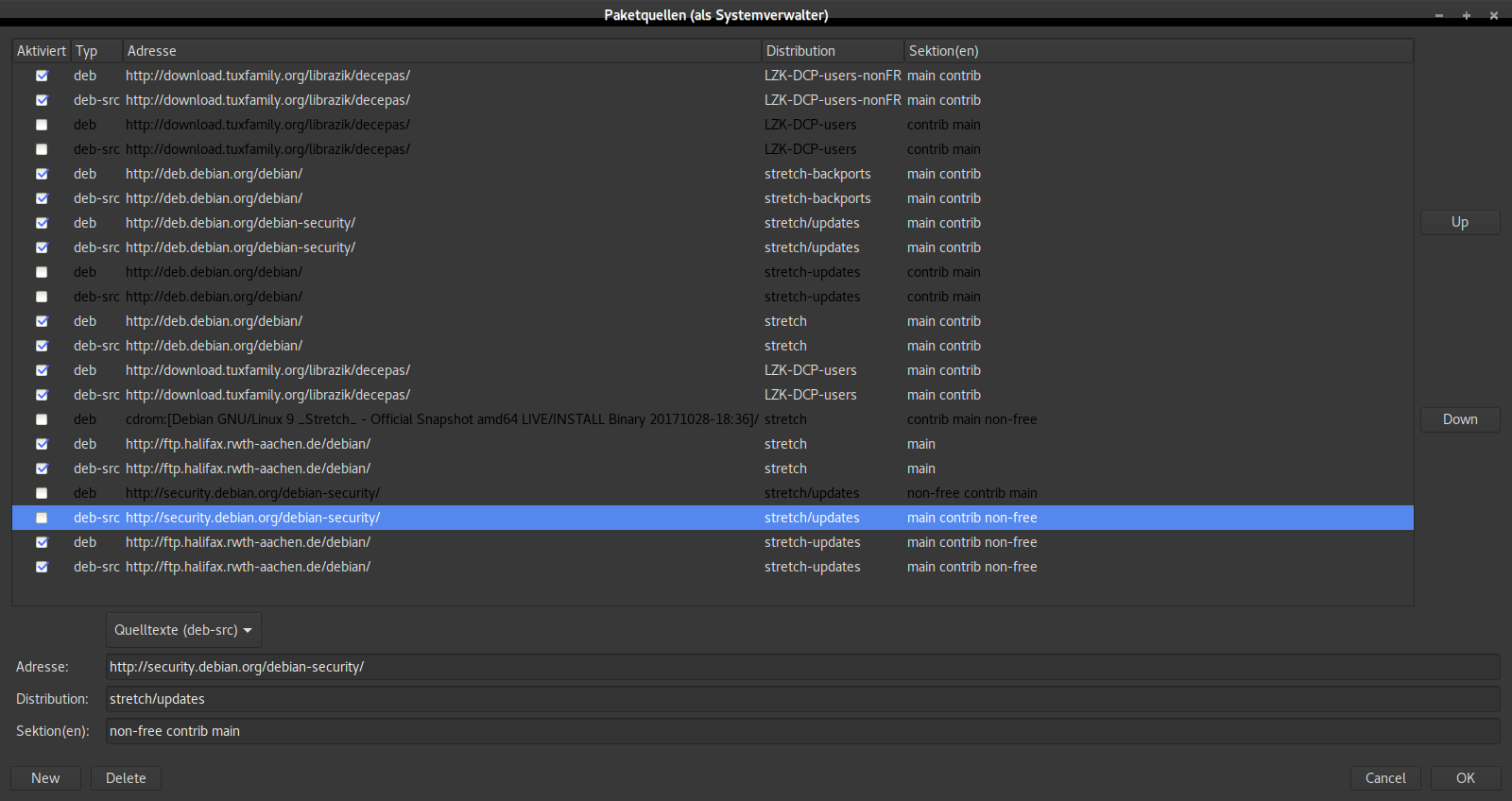Click the Up button
This screenshot has height=801, width=1512.
pyautogui.click(x=1460, y=222)
